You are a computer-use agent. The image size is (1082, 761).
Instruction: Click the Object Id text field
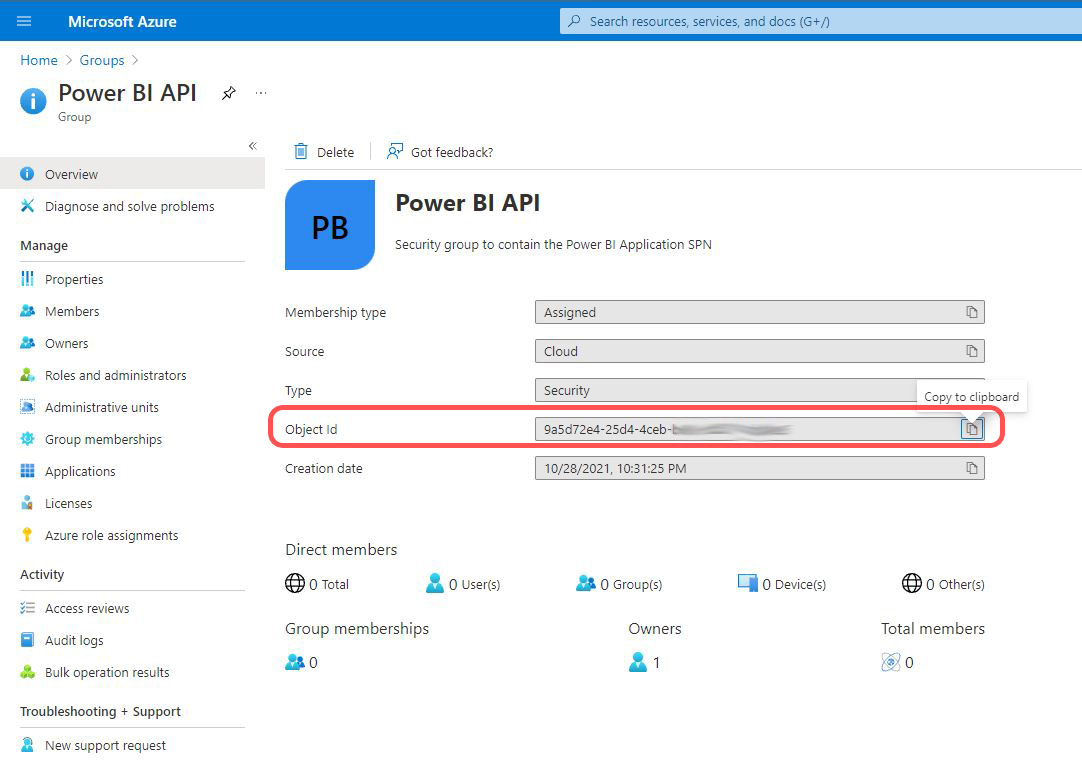tap(740, 429)
